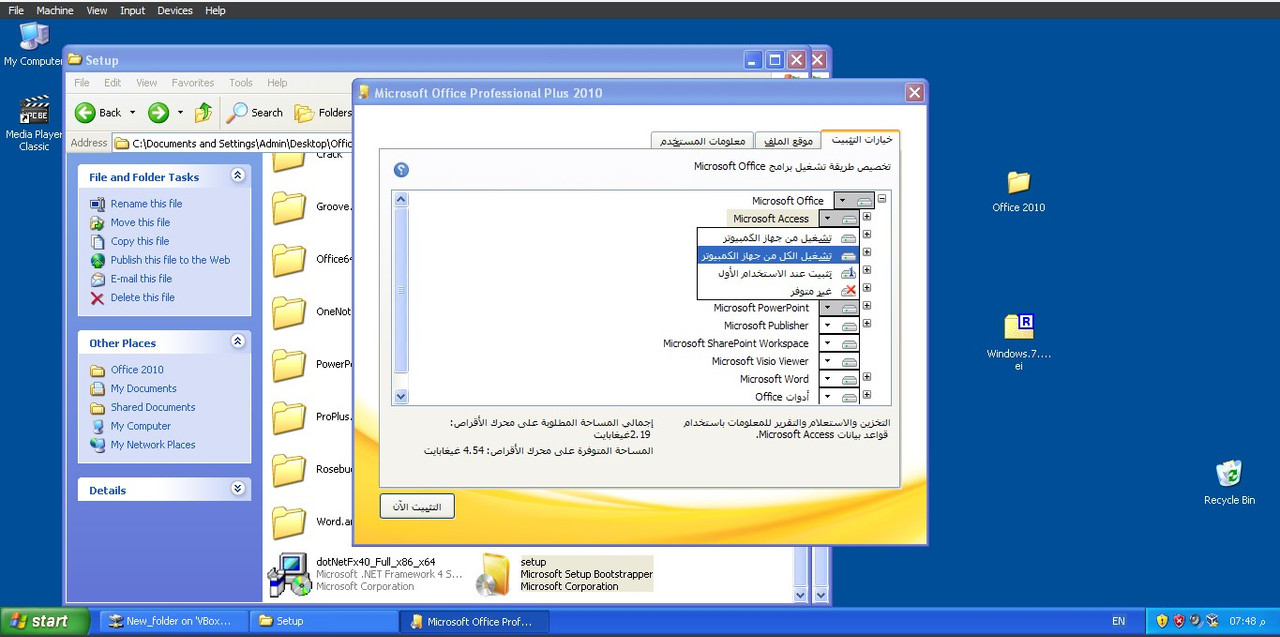Choose 'تشغيل من جهاز الكمبيوتر' option in popup menu
The image size is (1280, 637).
click(x=778, y=238)
